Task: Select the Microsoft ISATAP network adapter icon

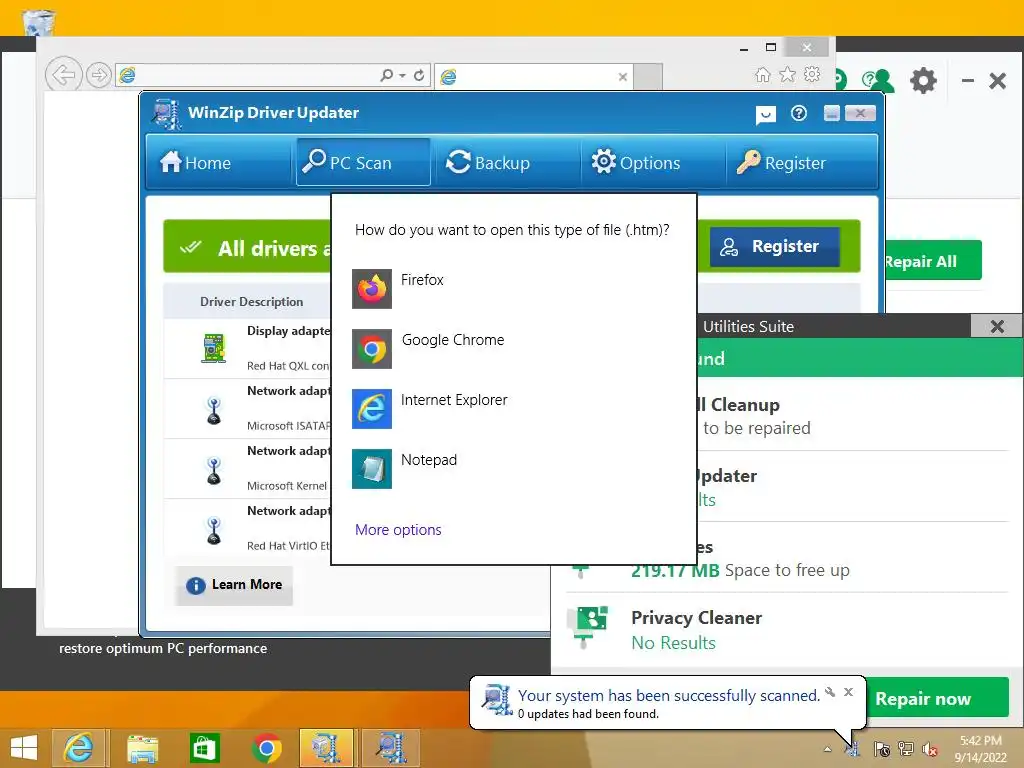Action: point(214,411)
